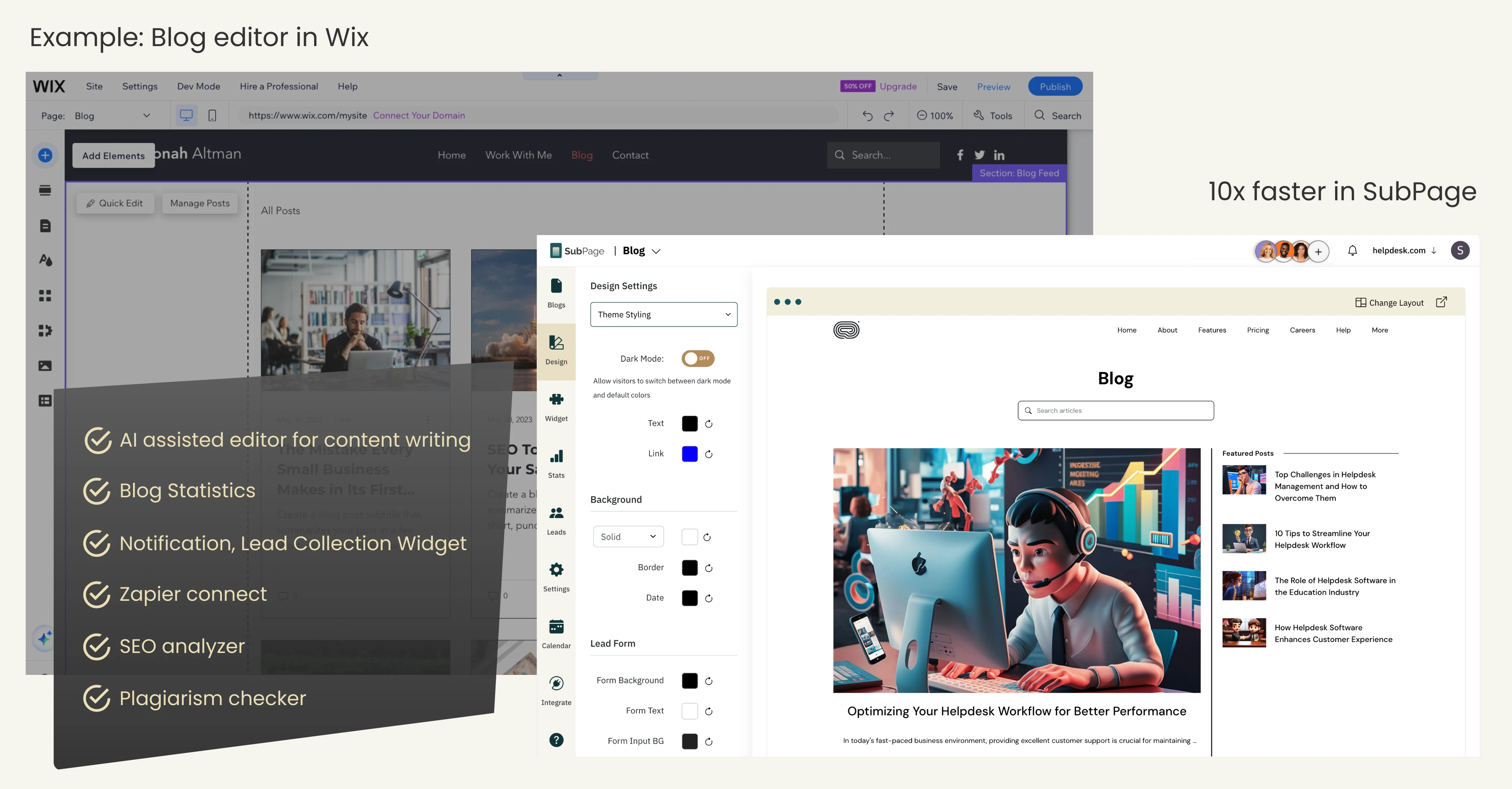Open the Wix sections icon in left sidebar
Viewport: 1512px width, 789px height.
tap(45, 190)
